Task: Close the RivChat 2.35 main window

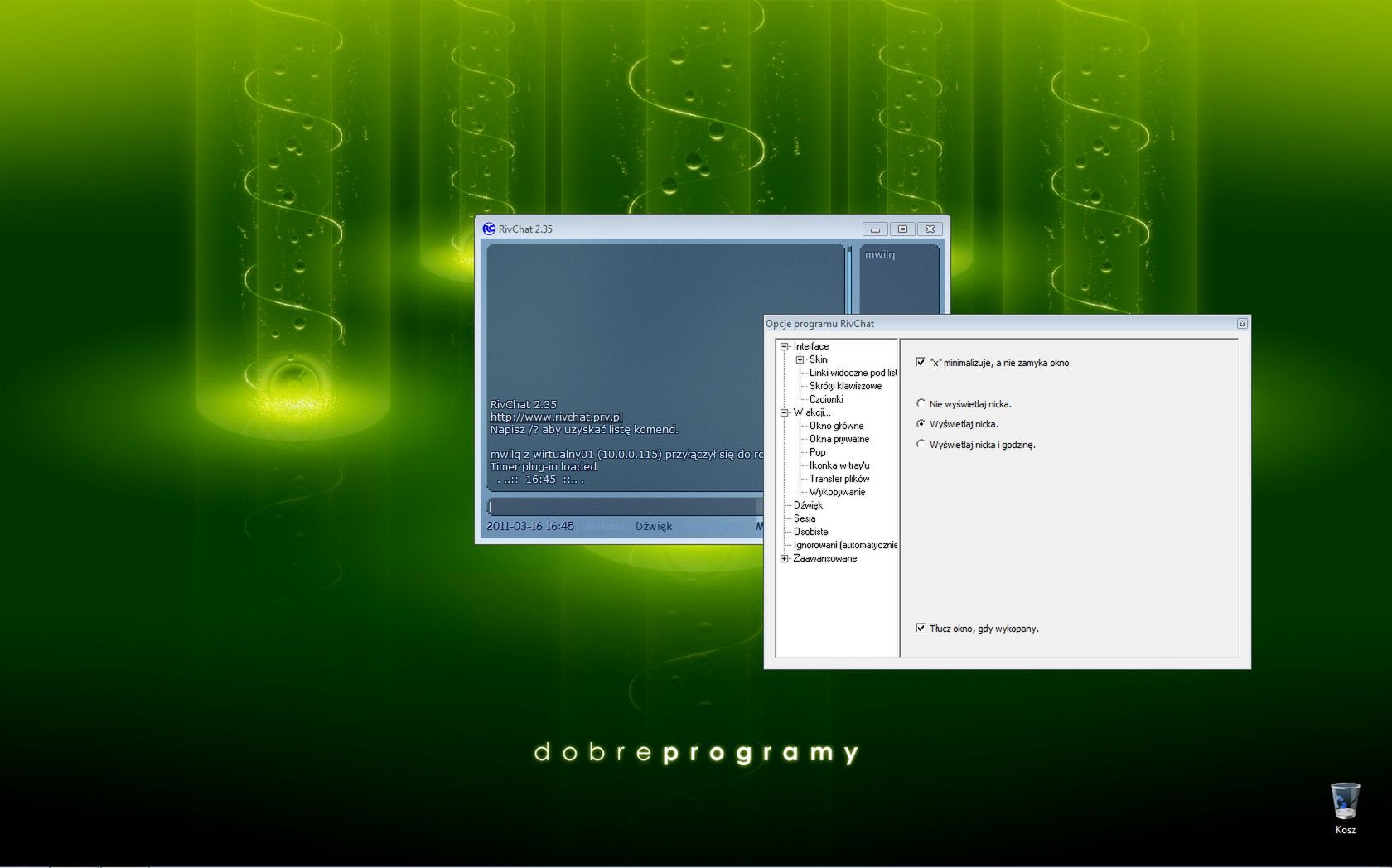Action: click(x=930, y=229)
